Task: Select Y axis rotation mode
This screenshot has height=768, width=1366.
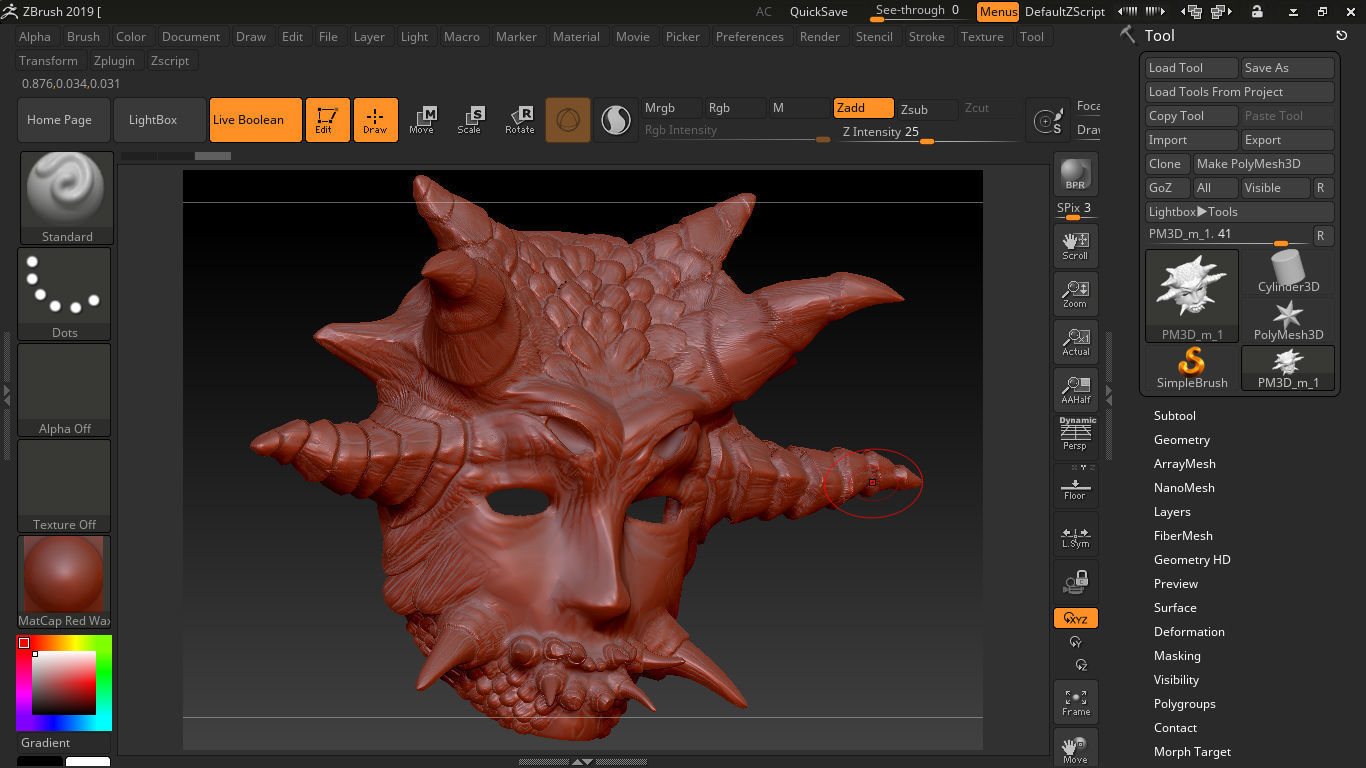Action: click(1076, 642)
